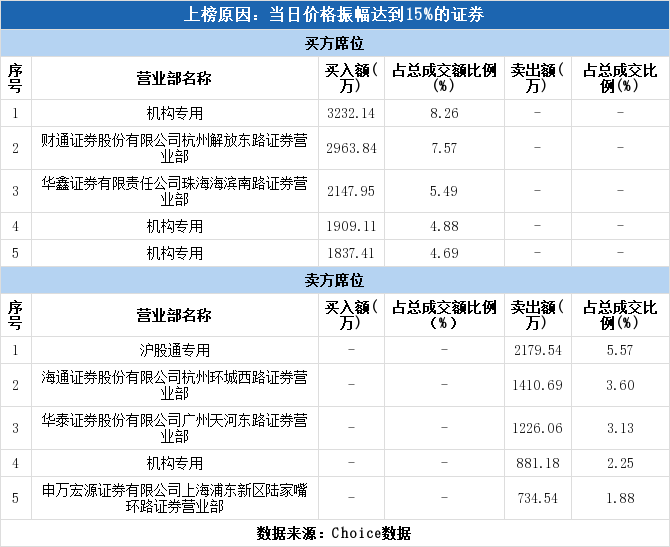Click sell amount 2179.54
Image resolution: width=670 pixels, height=547 pixels.
(538, 350)
